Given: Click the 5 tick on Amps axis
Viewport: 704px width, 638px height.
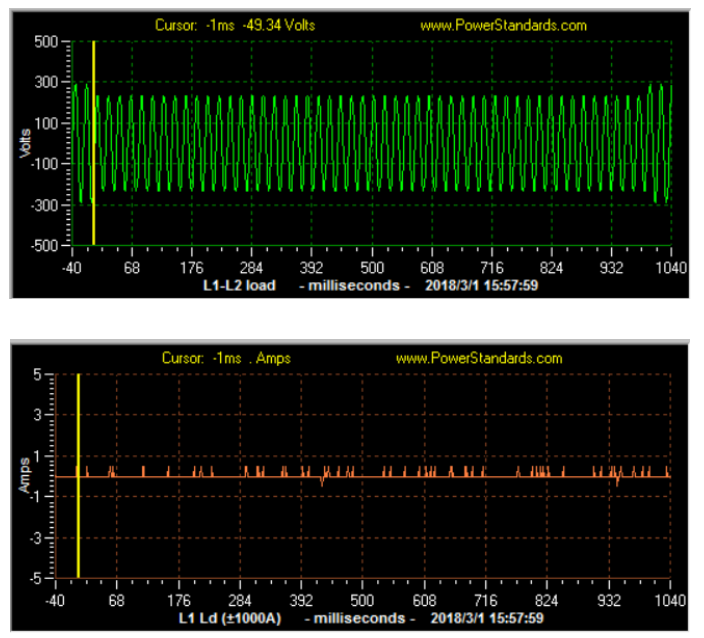Looking at the screenshot, I should click(47, 375).
